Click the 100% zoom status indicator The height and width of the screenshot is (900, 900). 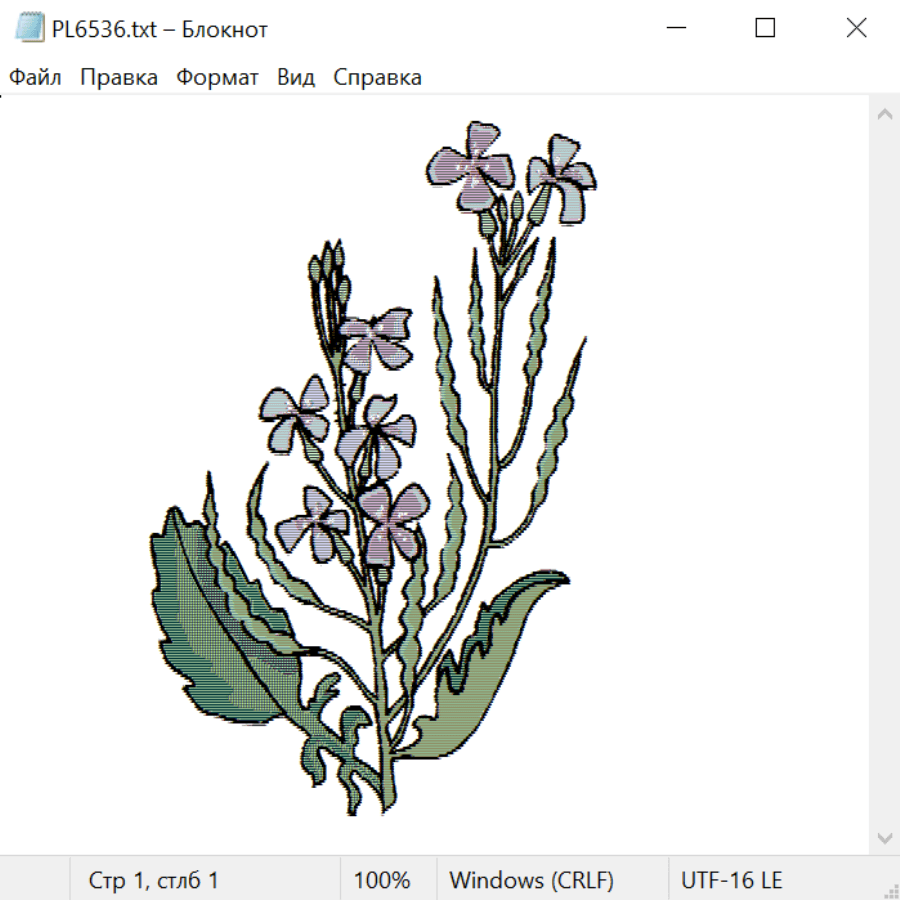point(382,880)
